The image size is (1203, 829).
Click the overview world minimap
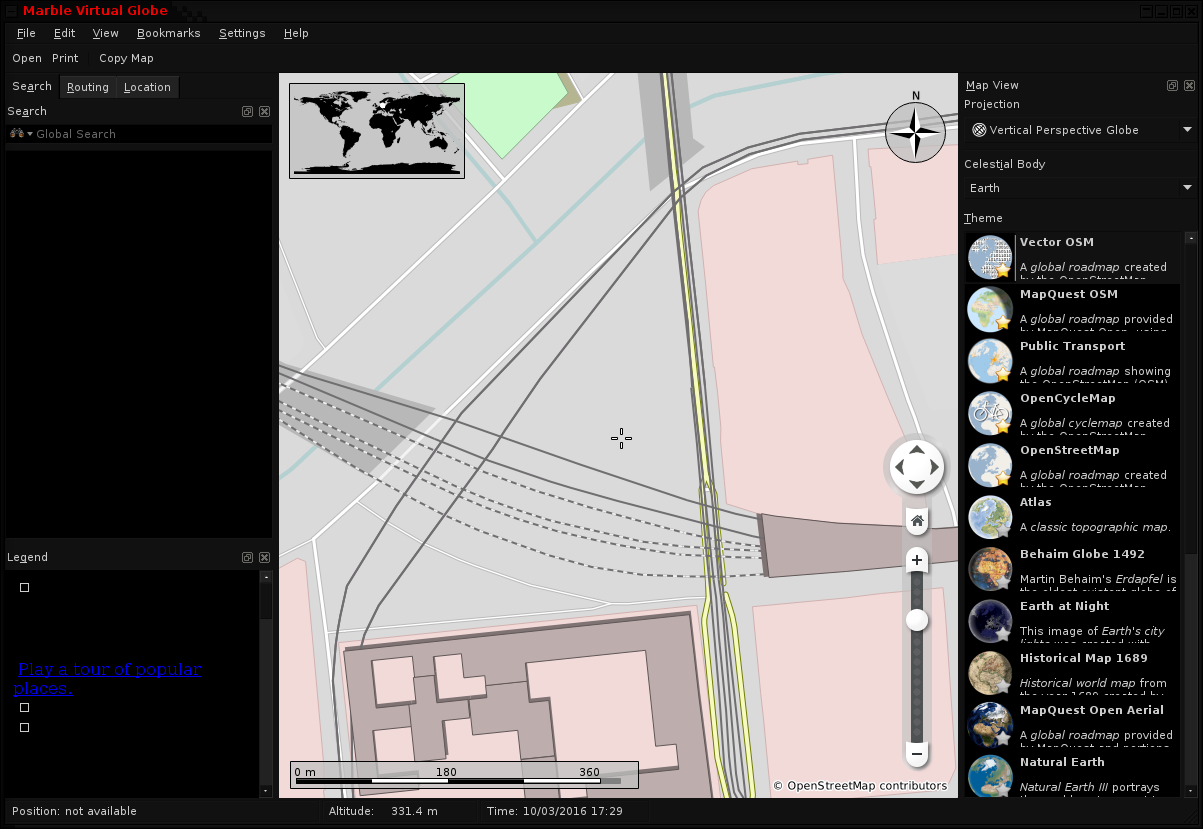(x=377, y=131)
